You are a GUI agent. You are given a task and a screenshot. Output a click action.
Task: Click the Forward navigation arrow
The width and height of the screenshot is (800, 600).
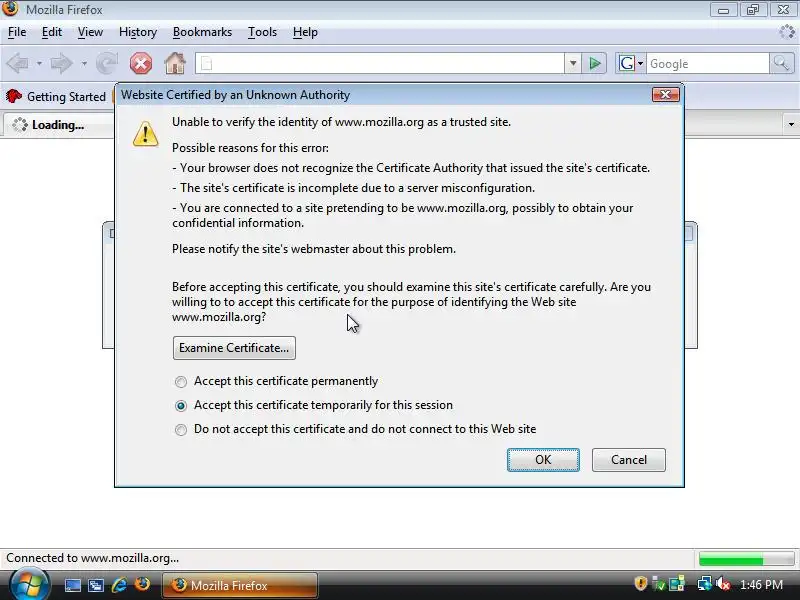tap(61, 64)
